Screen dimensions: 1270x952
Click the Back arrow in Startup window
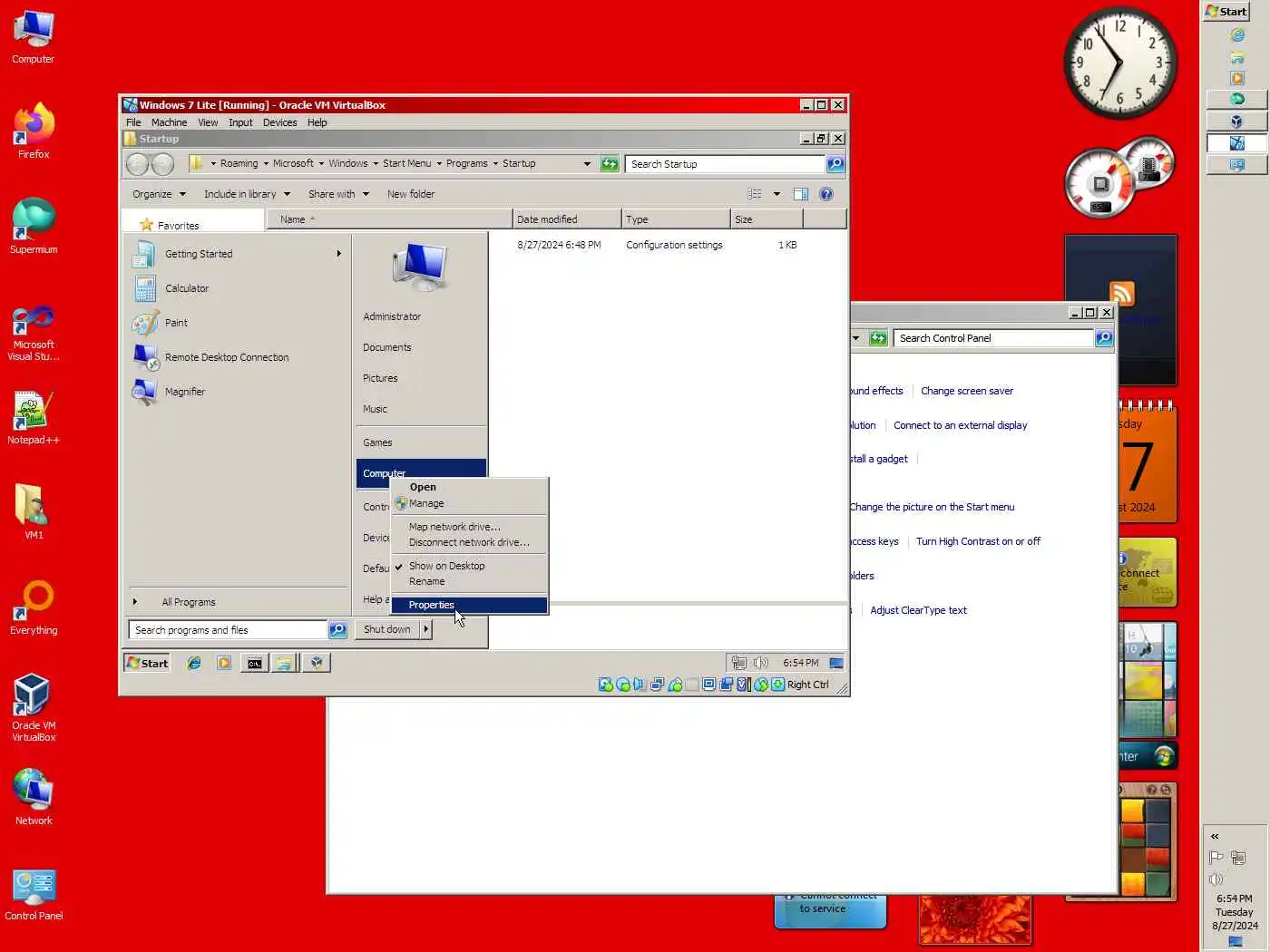[137, 164]
